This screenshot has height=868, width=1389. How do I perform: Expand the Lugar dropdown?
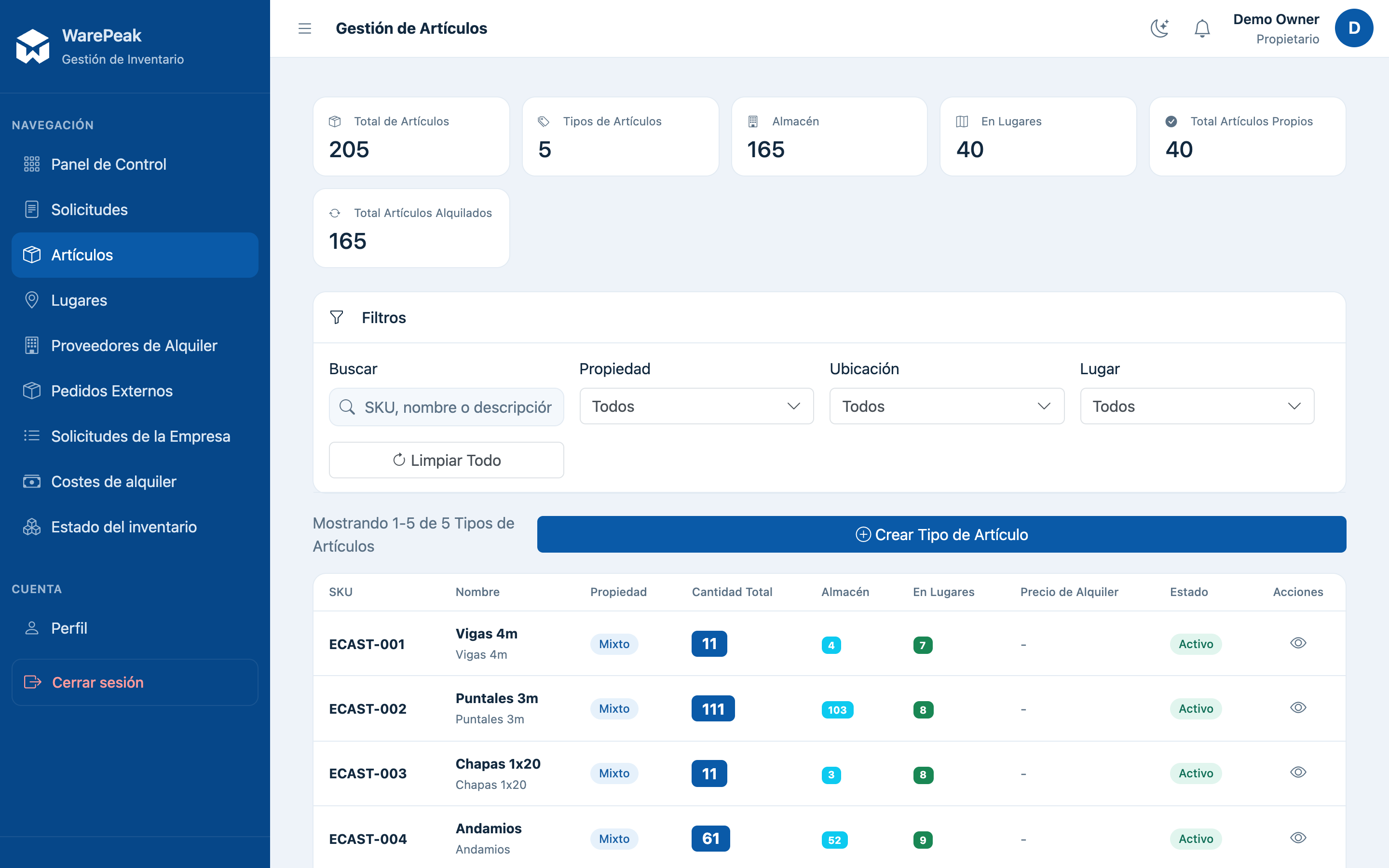tap(1197, 407)
